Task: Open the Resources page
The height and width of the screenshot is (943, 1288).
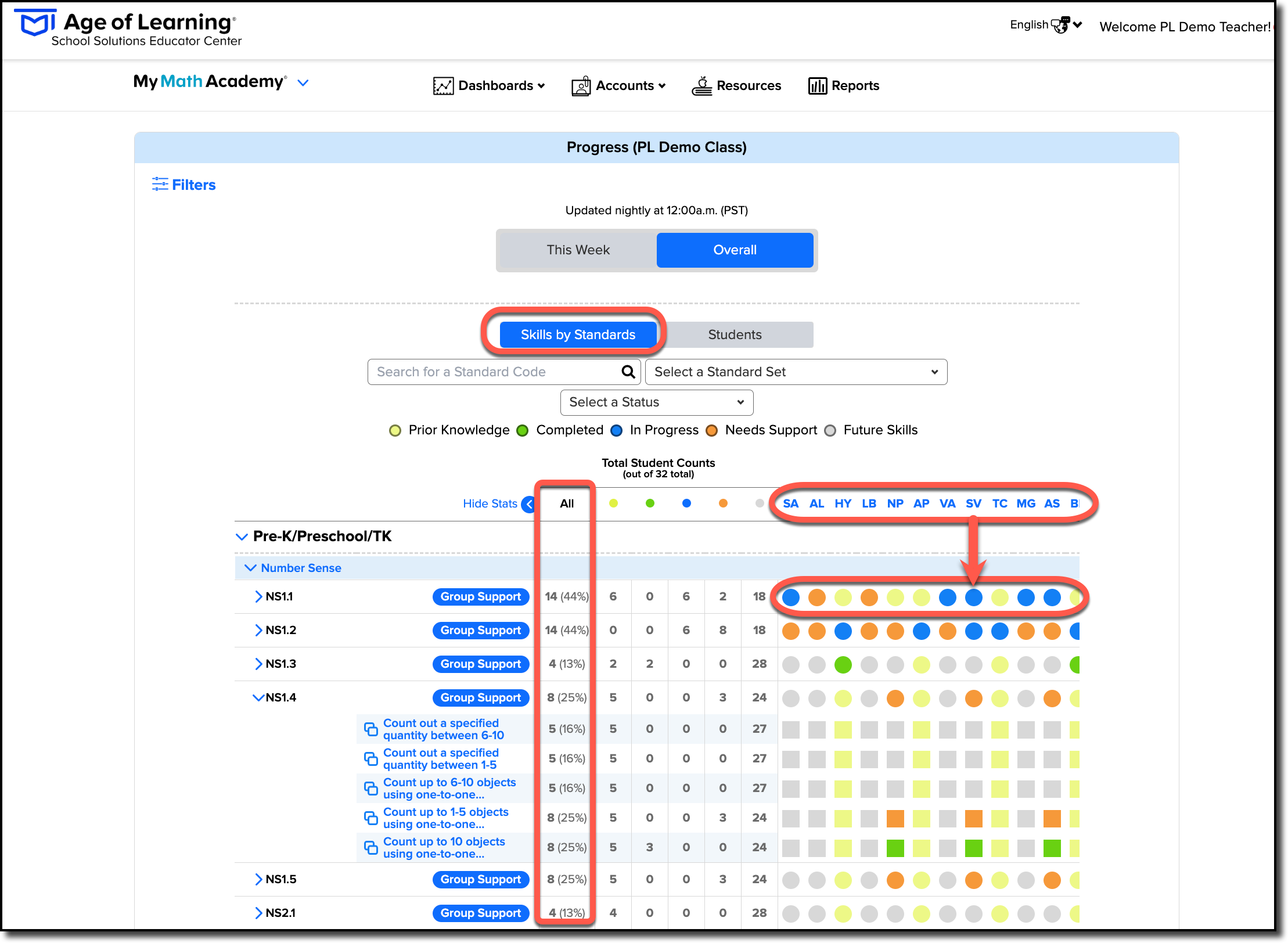Action: tap(736, 86)
